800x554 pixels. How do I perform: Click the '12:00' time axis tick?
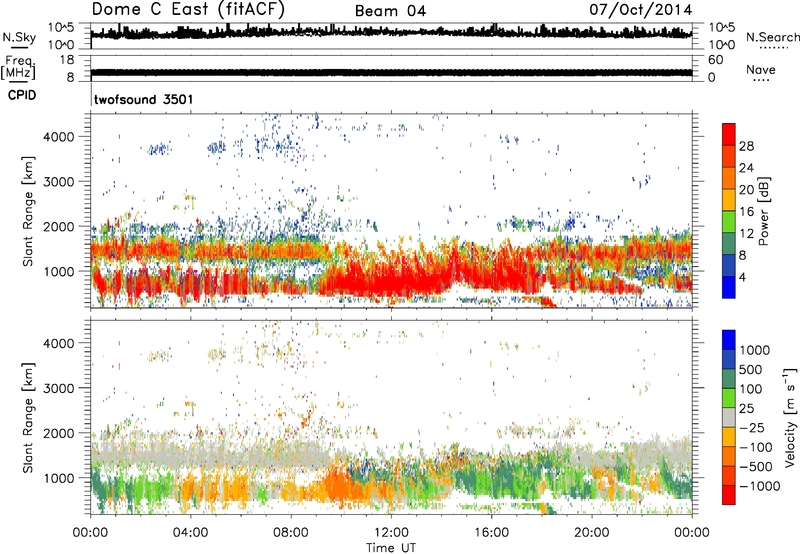(391, 533)
